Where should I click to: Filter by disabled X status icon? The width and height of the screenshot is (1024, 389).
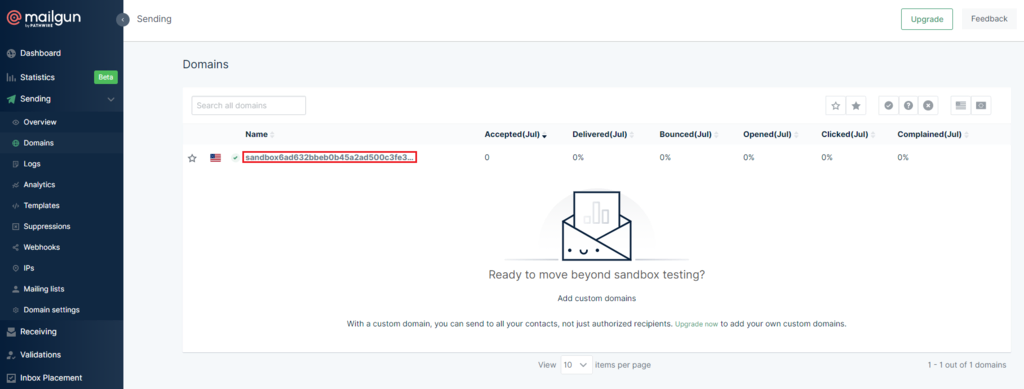[x=928, y=106]
